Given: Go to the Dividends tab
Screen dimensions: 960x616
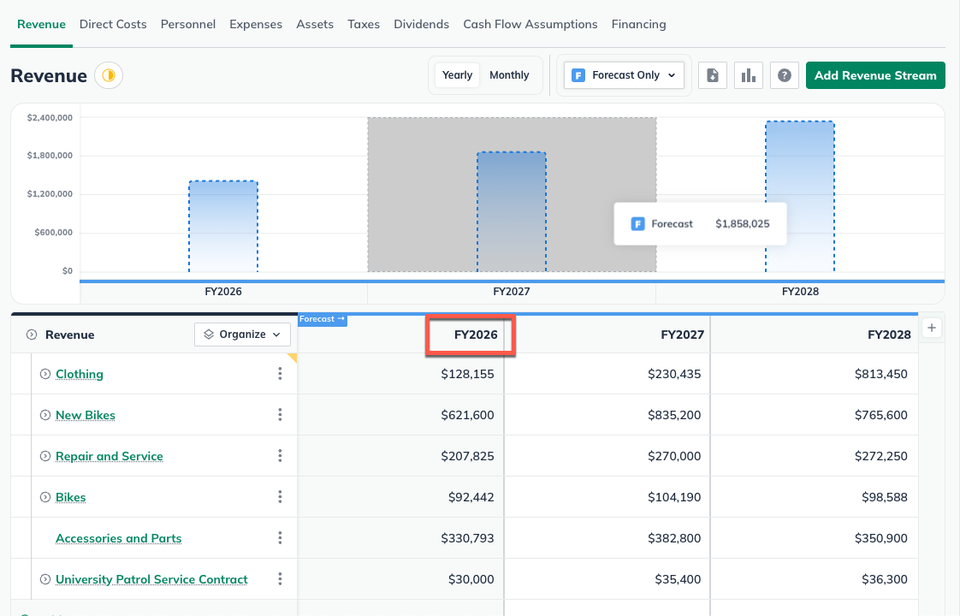Looking at the screenshot, I should [x=421, y=24].
